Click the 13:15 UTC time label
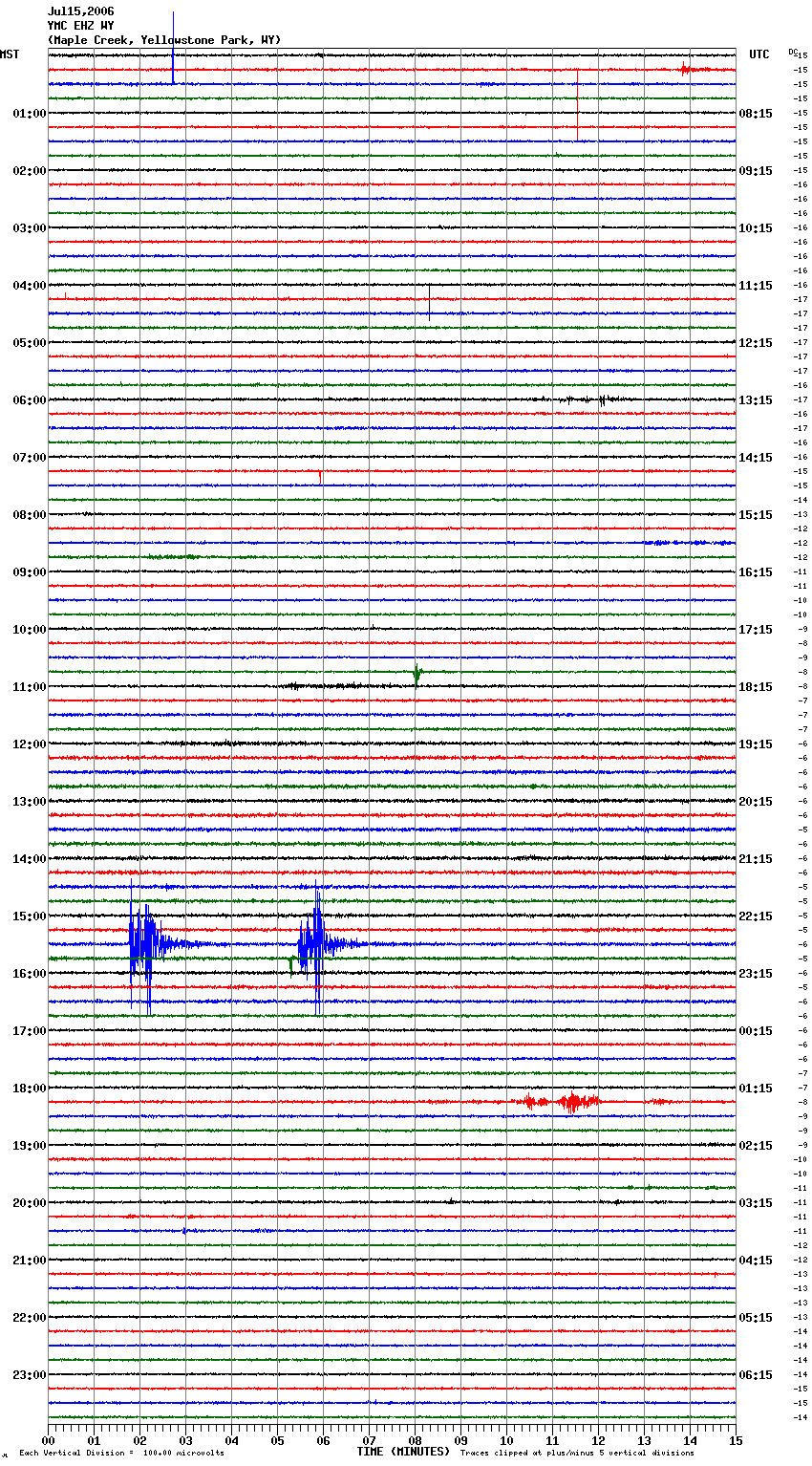This screenshot has height=1466, width=812. (756, 400)
